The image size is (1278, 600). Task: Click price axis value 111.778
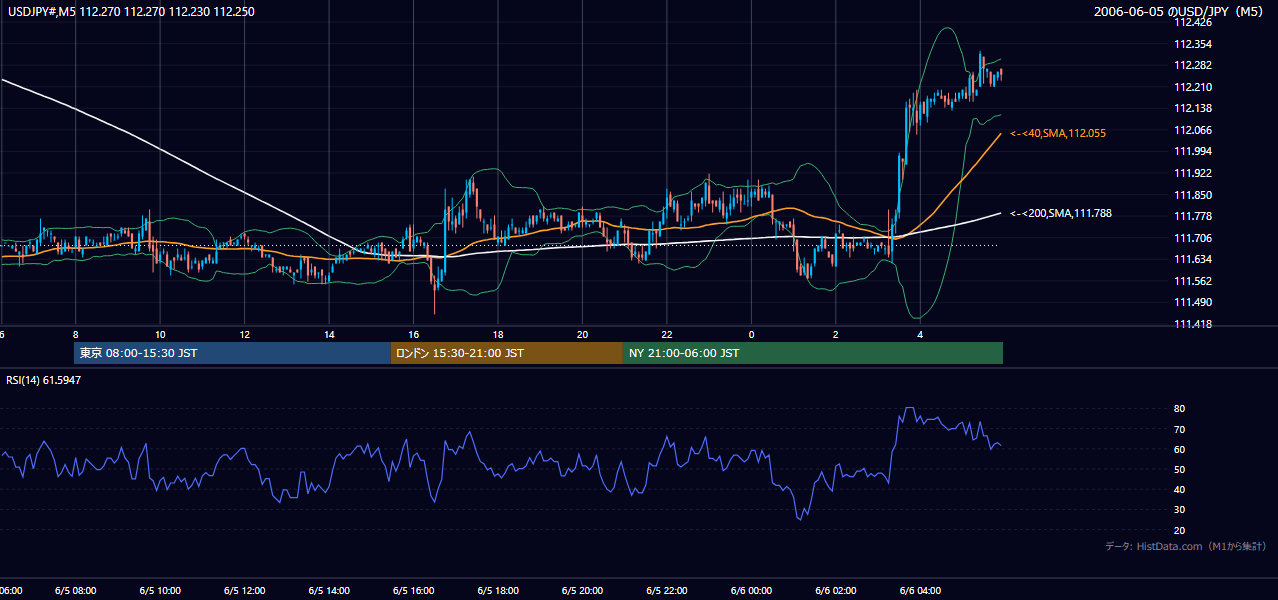(x=1192, y=216)
